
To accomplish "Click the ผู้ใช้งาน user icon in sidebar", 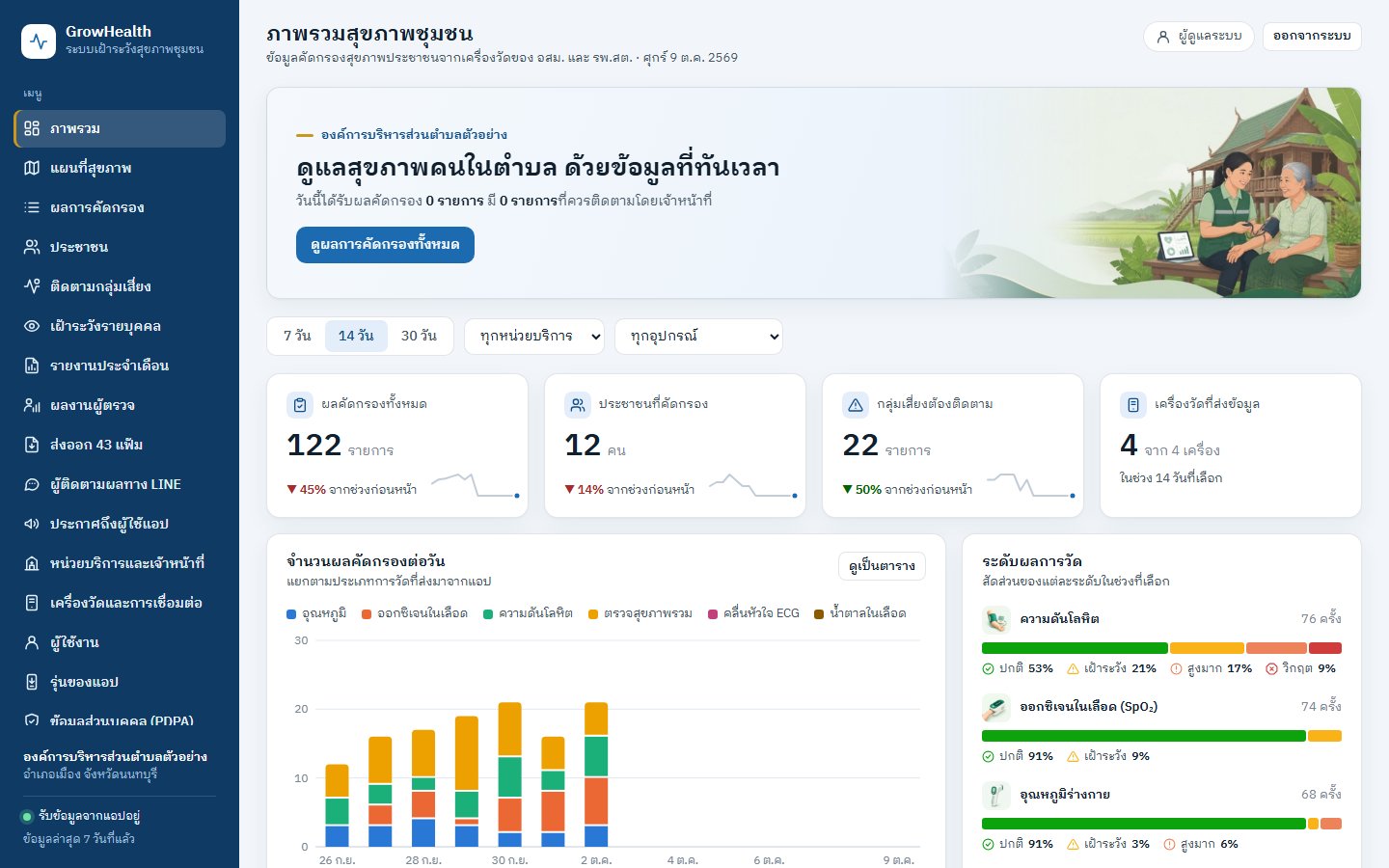I will click(x=32, y=642).
